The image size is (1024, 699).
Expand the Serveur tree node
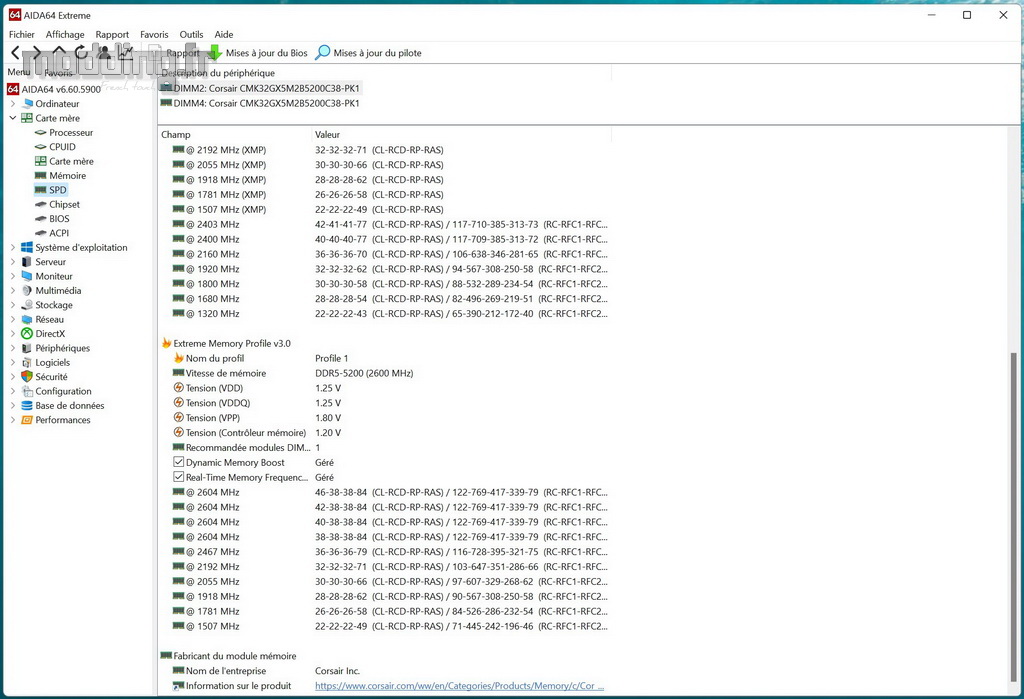(x=12, y=261)
